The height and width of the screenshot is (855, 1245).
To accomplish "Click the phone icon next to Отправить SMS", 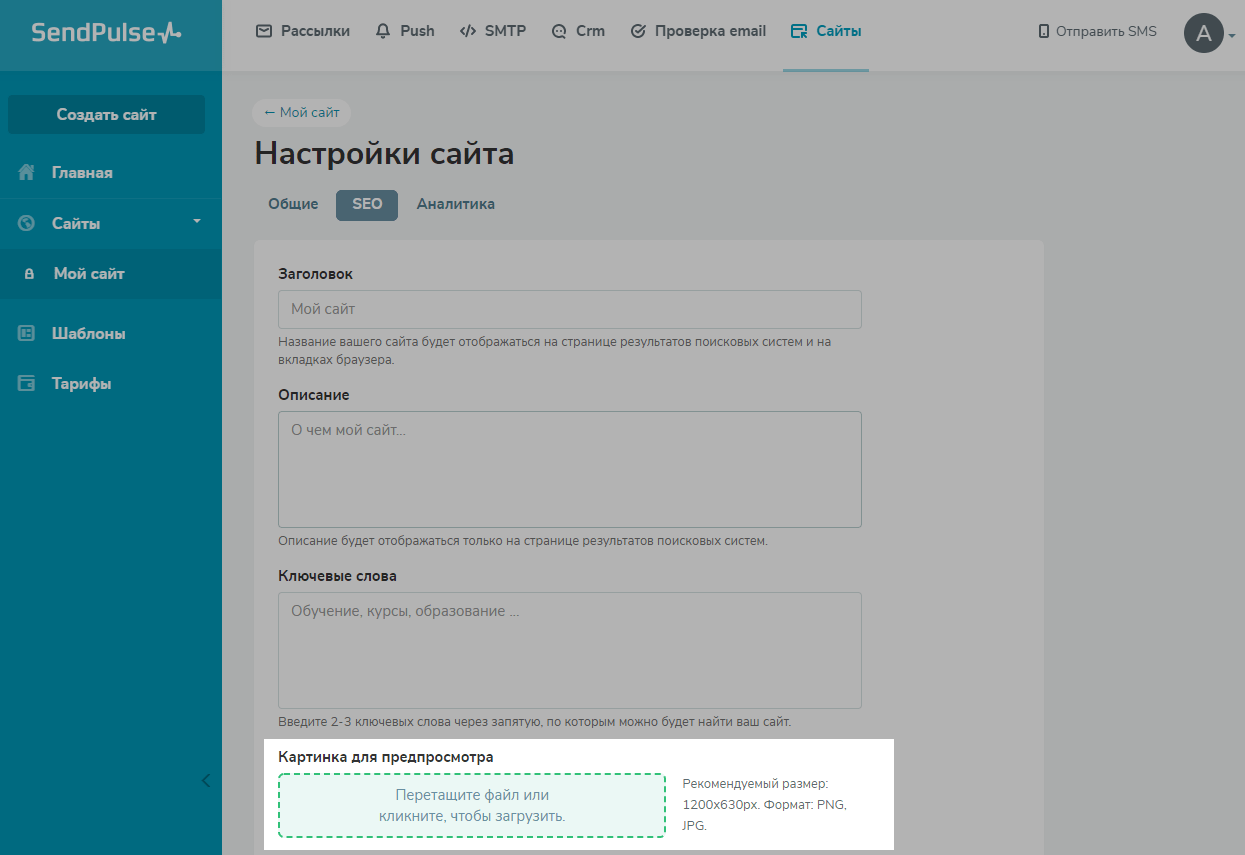I will 1041,31.
